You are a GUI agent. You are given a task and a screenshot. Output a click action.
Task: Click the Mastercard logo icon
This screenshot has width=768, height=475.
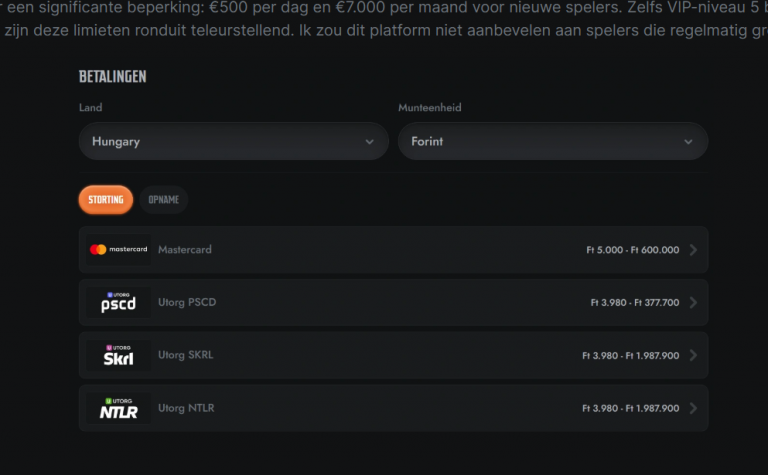click(x=119, y=250)
